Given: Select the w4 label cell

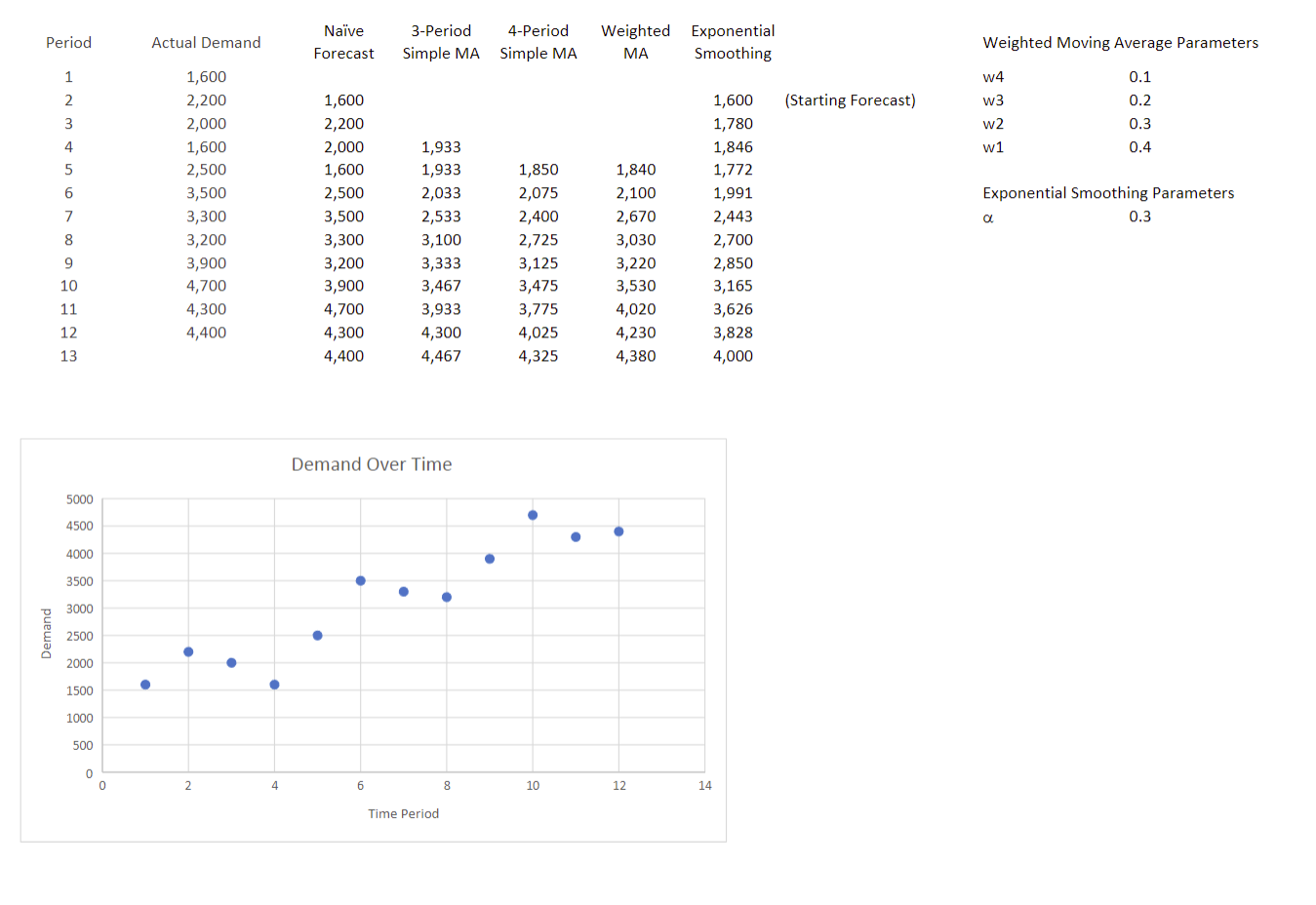Looking at the screenshot, I should (x=993, y=77).
